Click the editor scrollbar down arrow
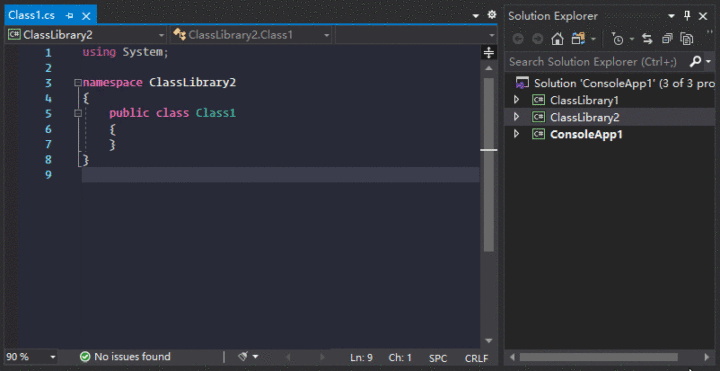 [489, 341]
